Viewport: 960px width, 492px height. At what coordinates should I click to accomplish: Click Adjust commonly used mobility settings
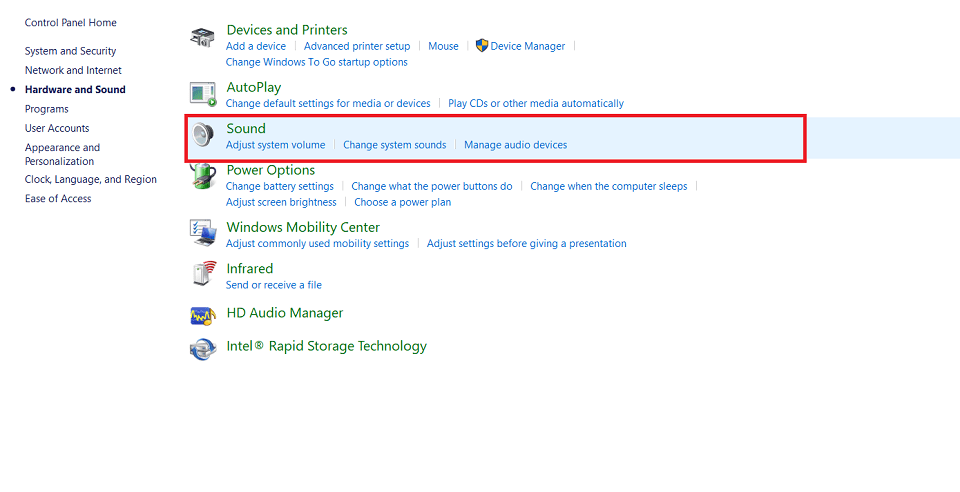tap(317, 244)
